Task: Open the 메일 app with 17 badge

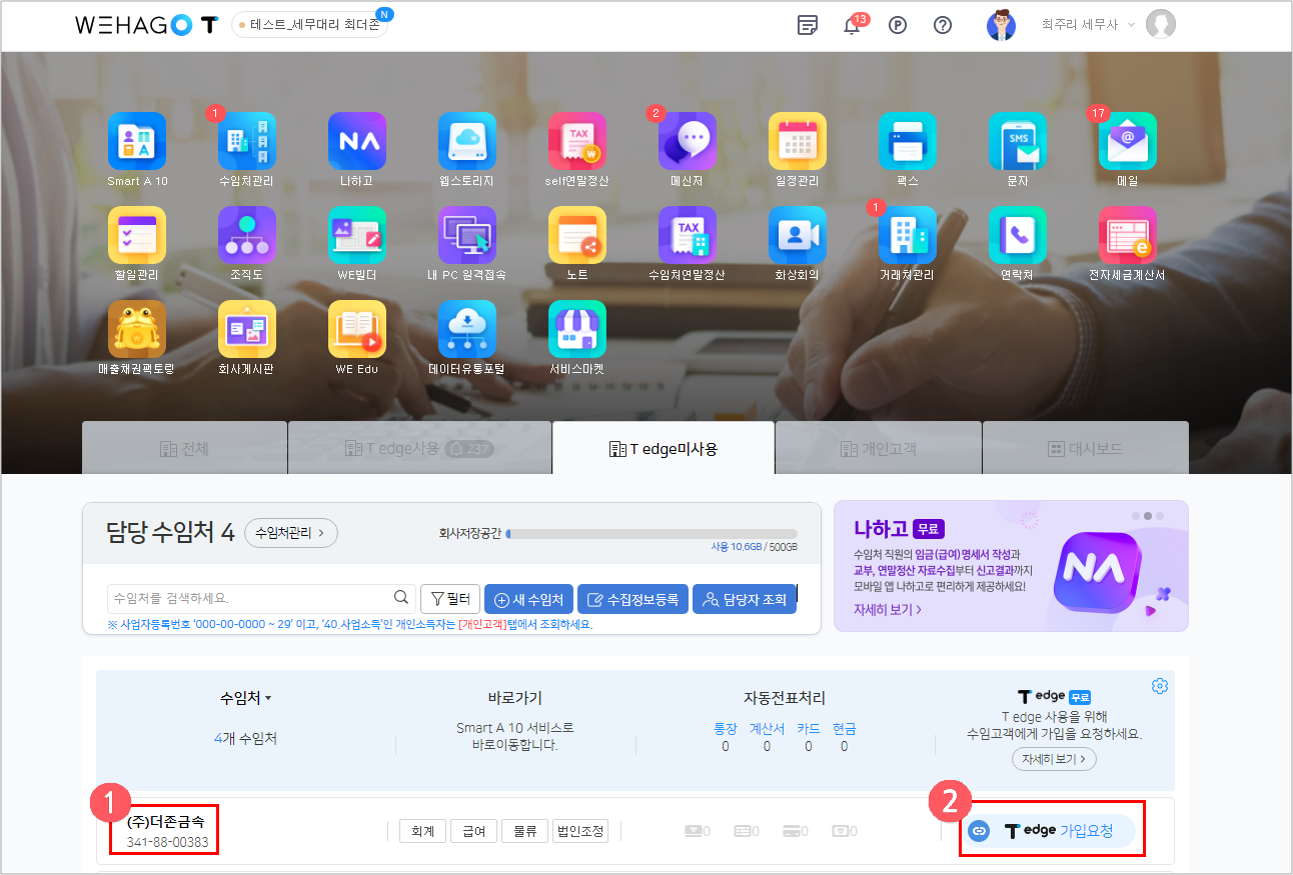Action: 1127,141
